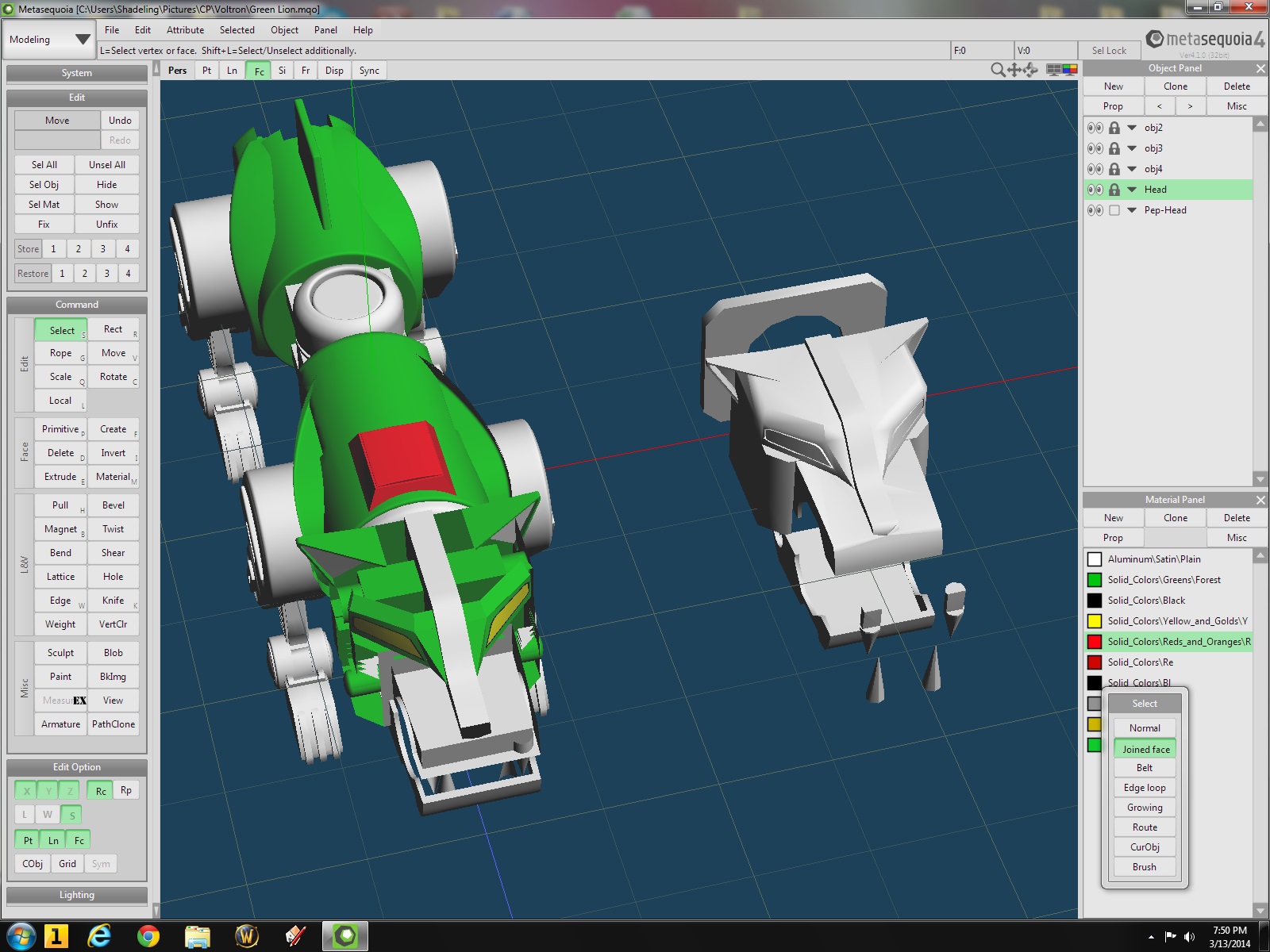Collapse the obj2 triangle in Object Panel
The image size is (1270, 952).
point(1133,128)
